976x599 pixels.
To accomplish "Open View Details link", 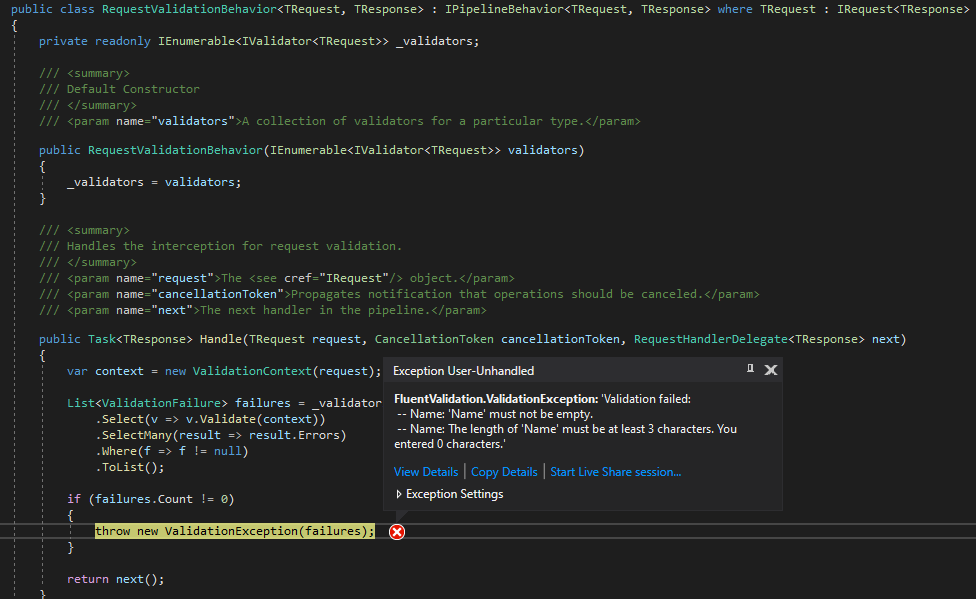I will pyautogui.click(x=426, y=472).
